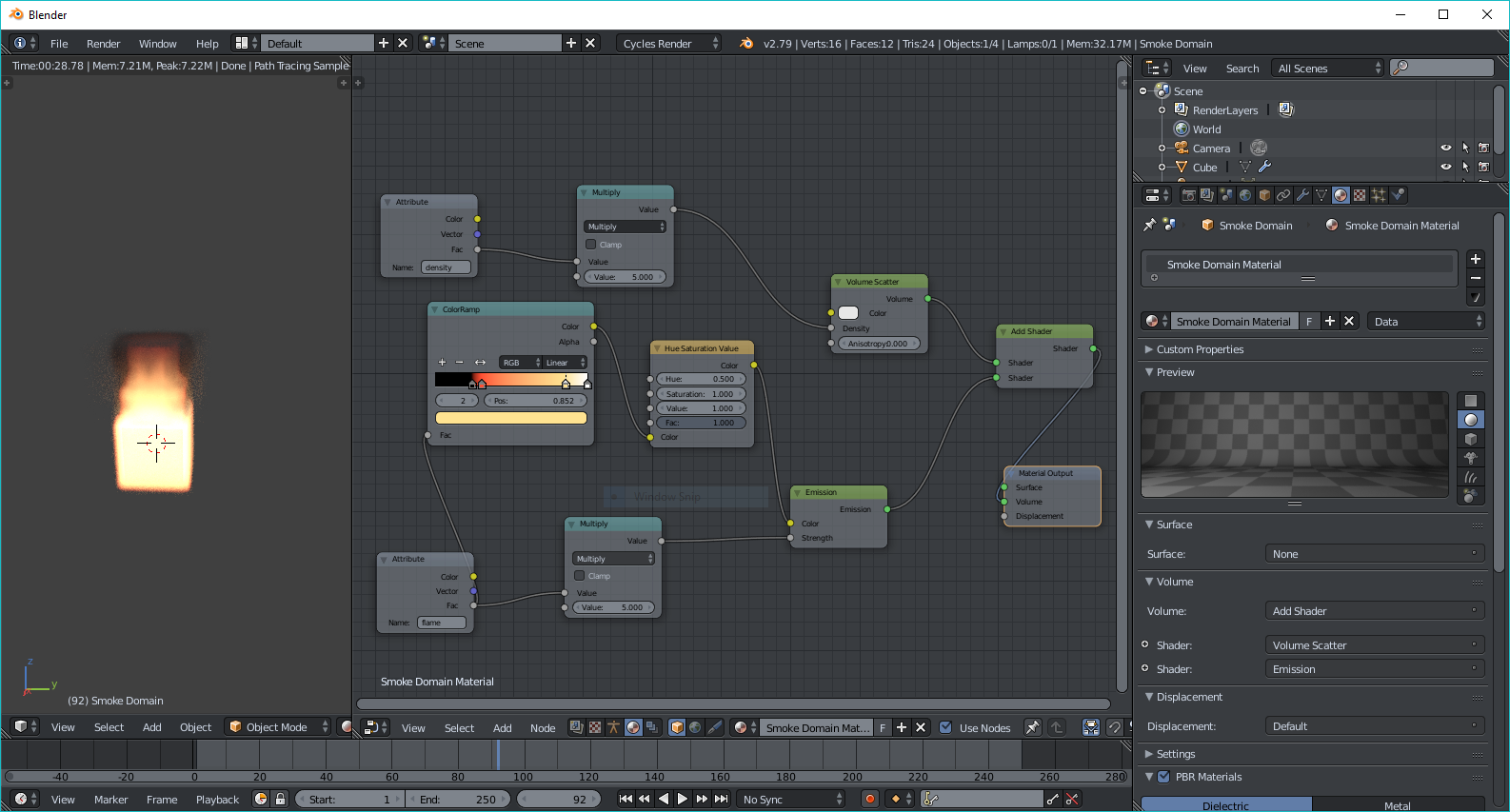1510x812 pixels.
Task: Open the Texture properties tab (checker icon)
Action: point(1360,195)
